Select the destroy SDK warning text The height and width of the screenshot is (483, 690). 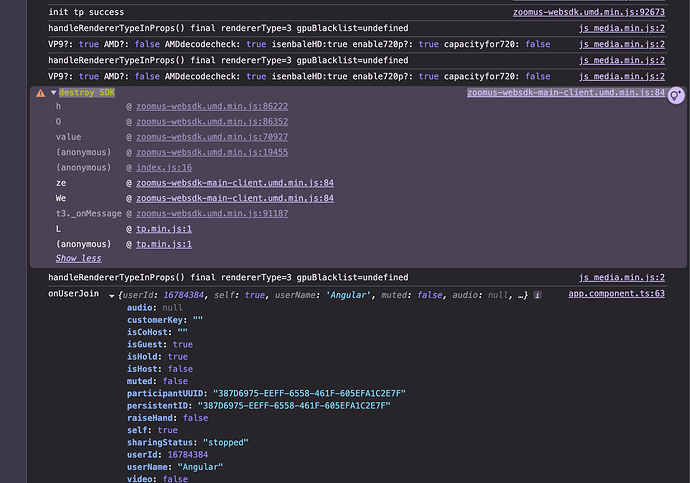pyautogui.click(x=87, y=92)
